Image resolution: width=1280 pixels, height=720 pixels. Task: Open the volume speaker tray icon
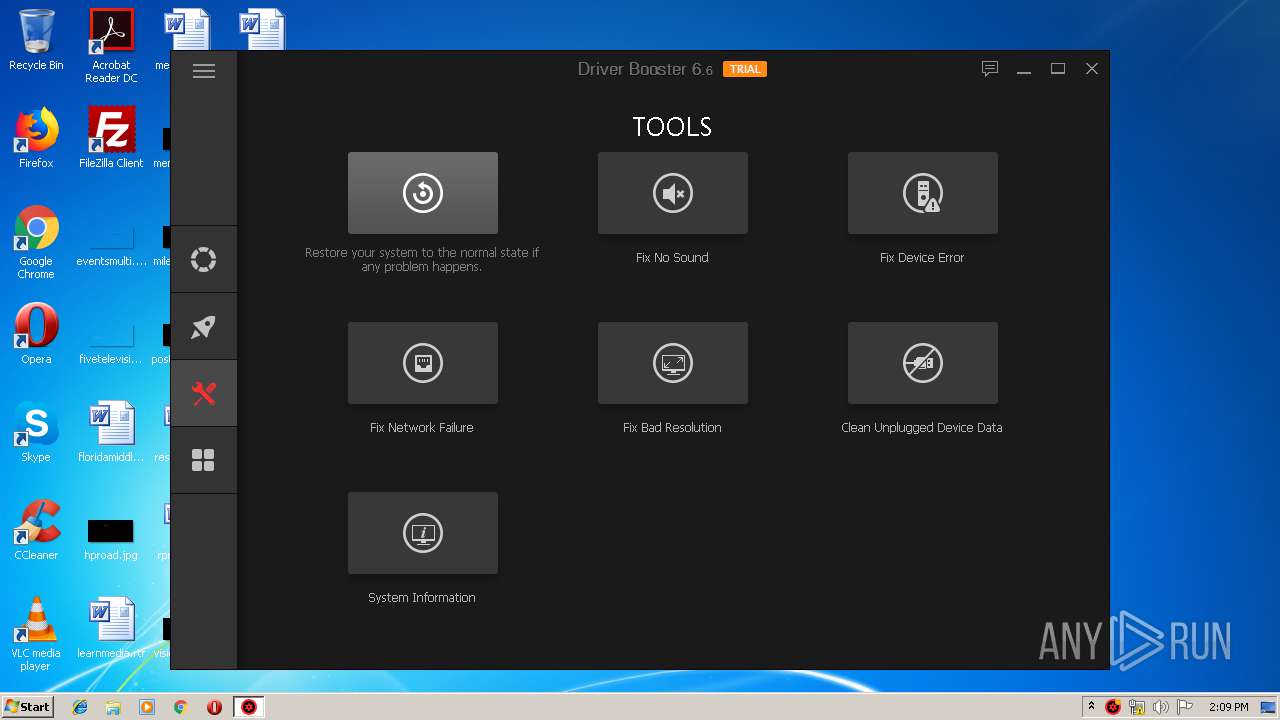click(1160, 707)
